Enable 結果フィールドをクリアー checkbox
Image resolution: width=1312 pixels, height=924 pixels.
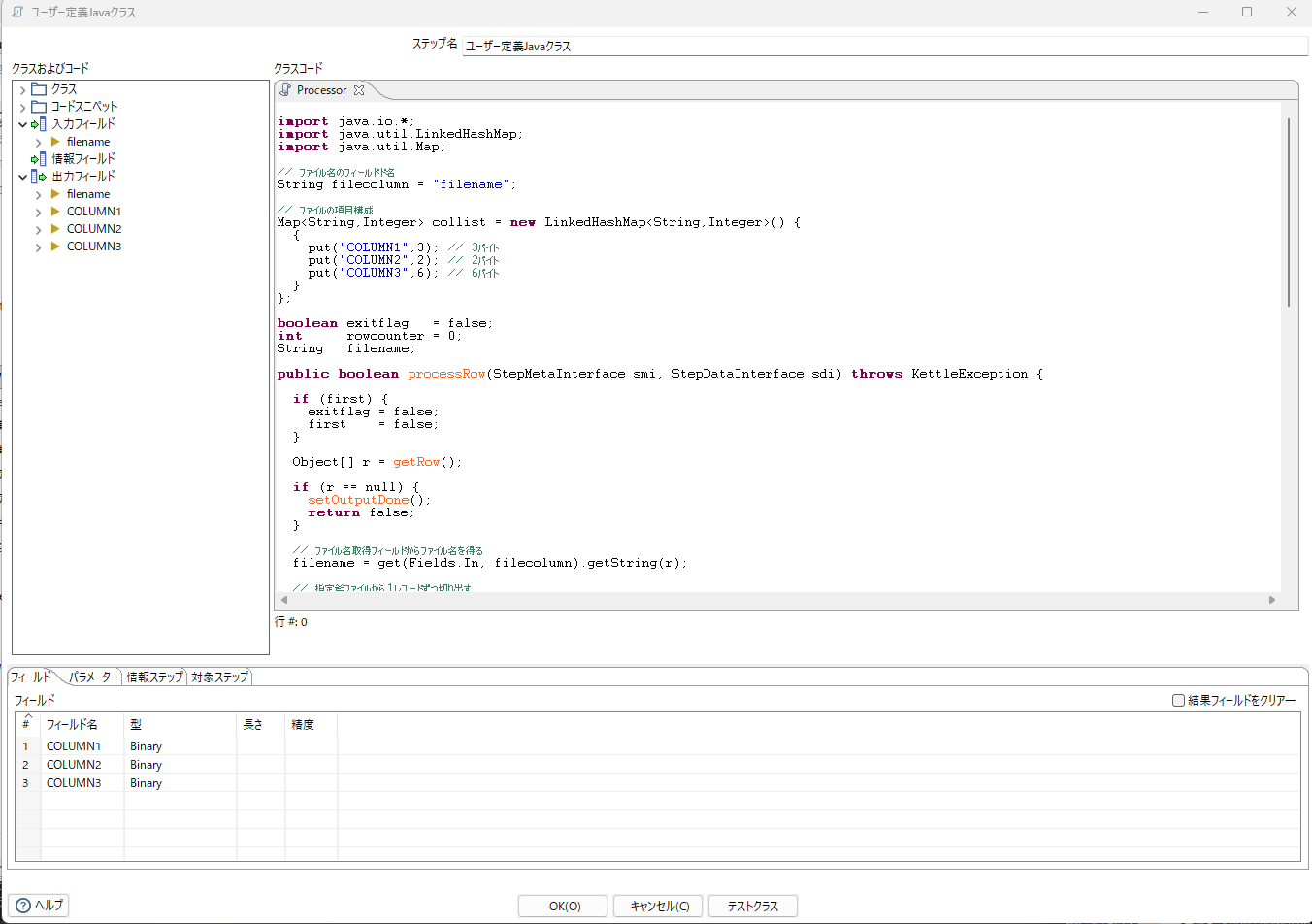point(1178,700)
